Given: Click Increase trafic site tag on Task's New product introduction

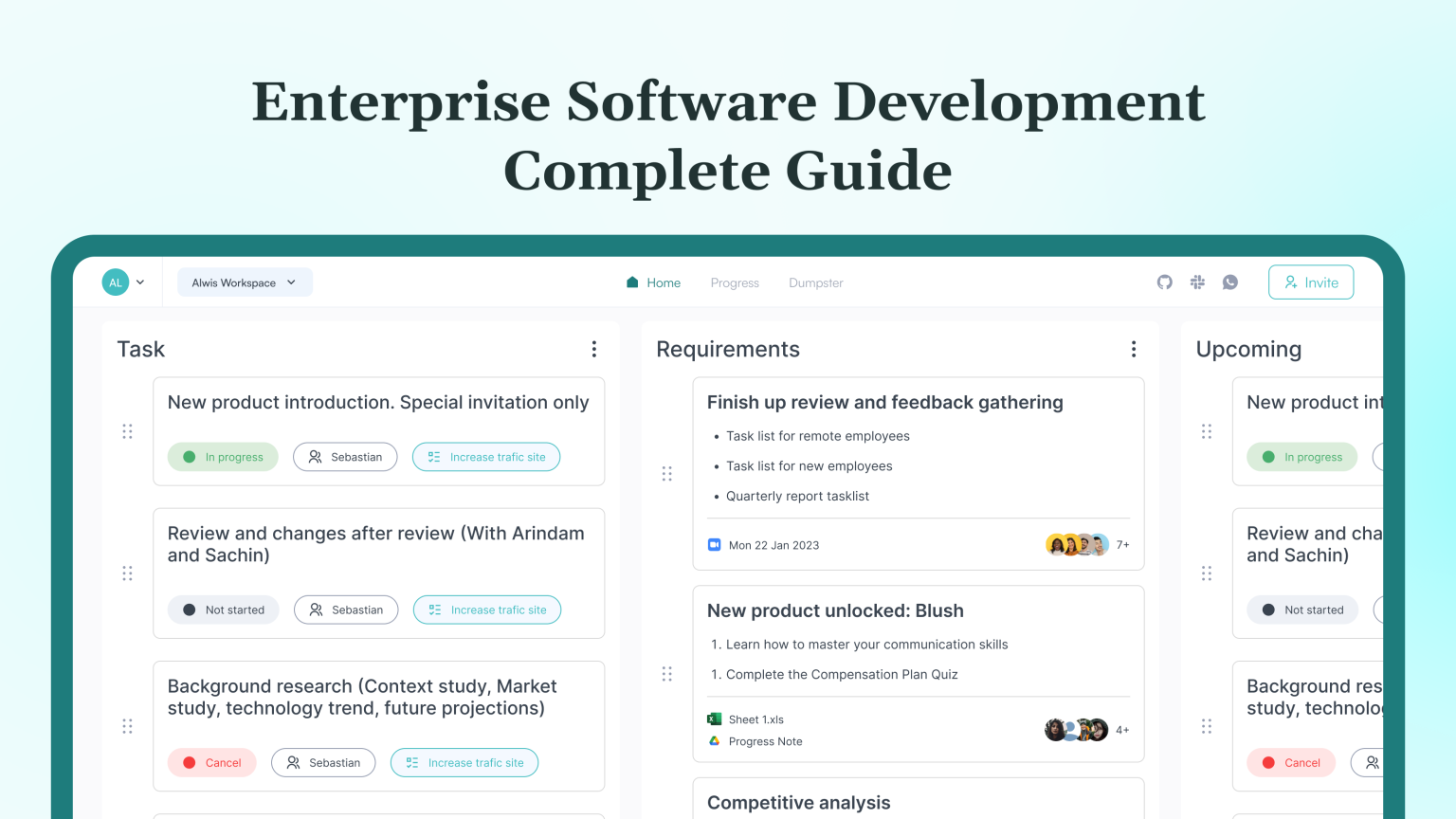Looking at the screenshot, I should [486, 457].
